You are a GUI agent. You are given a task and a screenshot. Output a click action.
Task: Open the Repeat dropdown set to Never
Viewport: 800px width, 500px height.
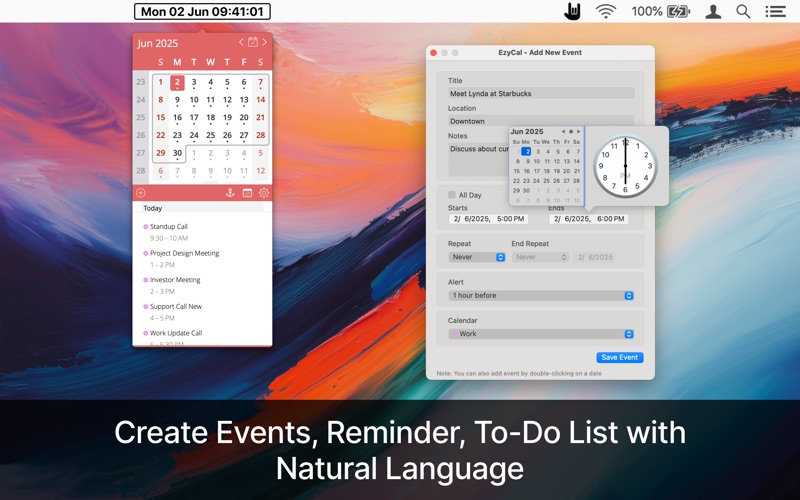pos(477,257)
